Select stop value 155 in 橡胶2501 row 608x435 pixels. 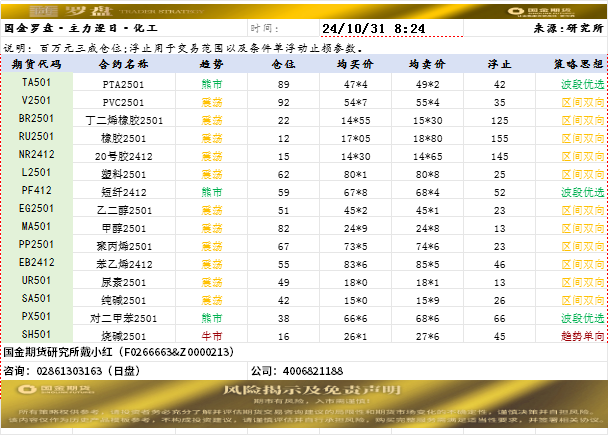499,138
